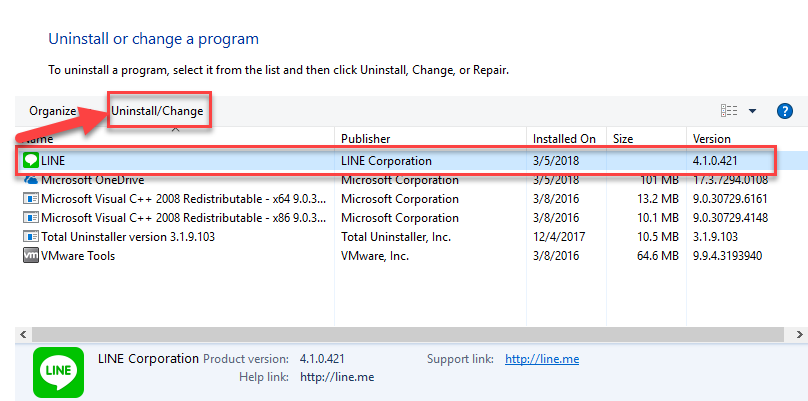Open the http://line.me support link

pos(542,359)
